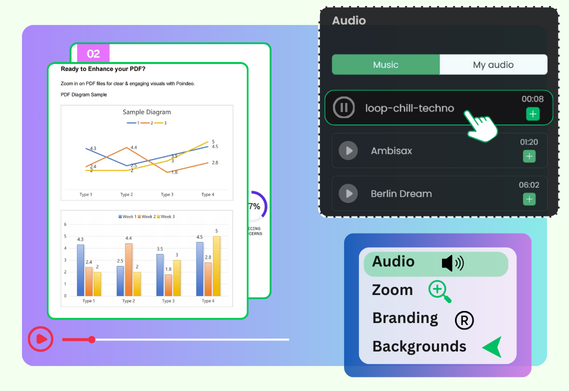
Task: Click the 00:08 track duration
Action: (x=532, y=99)
